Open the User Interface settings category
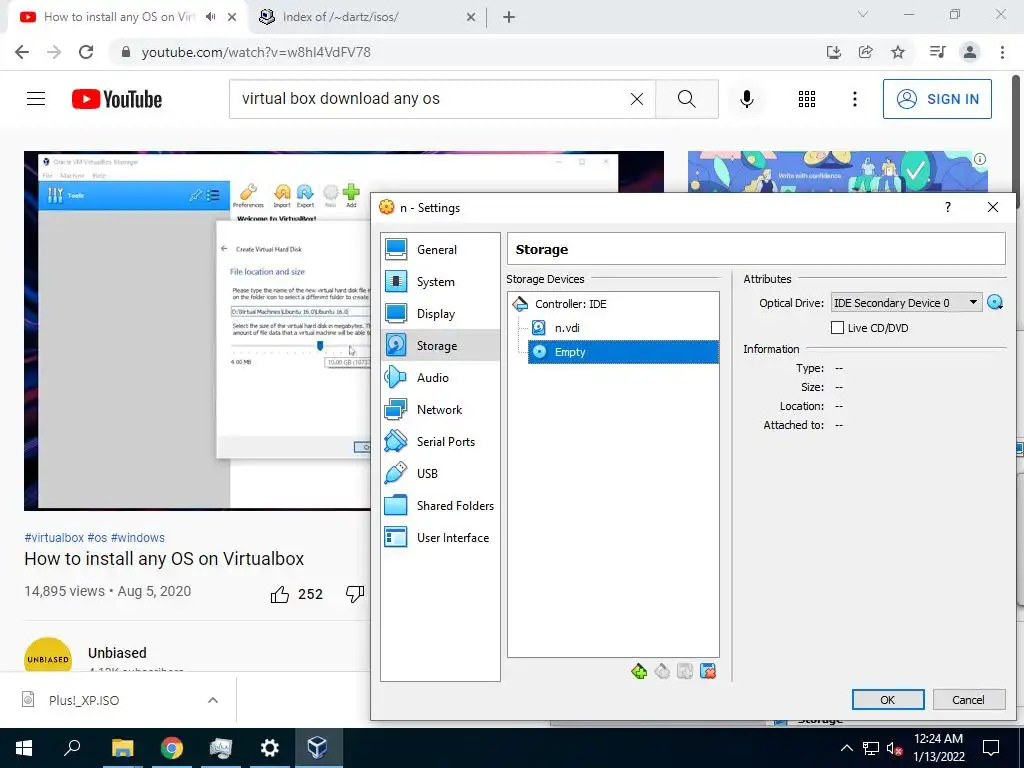Viewport: 1024px width, 768px height. tap(440, 537)
